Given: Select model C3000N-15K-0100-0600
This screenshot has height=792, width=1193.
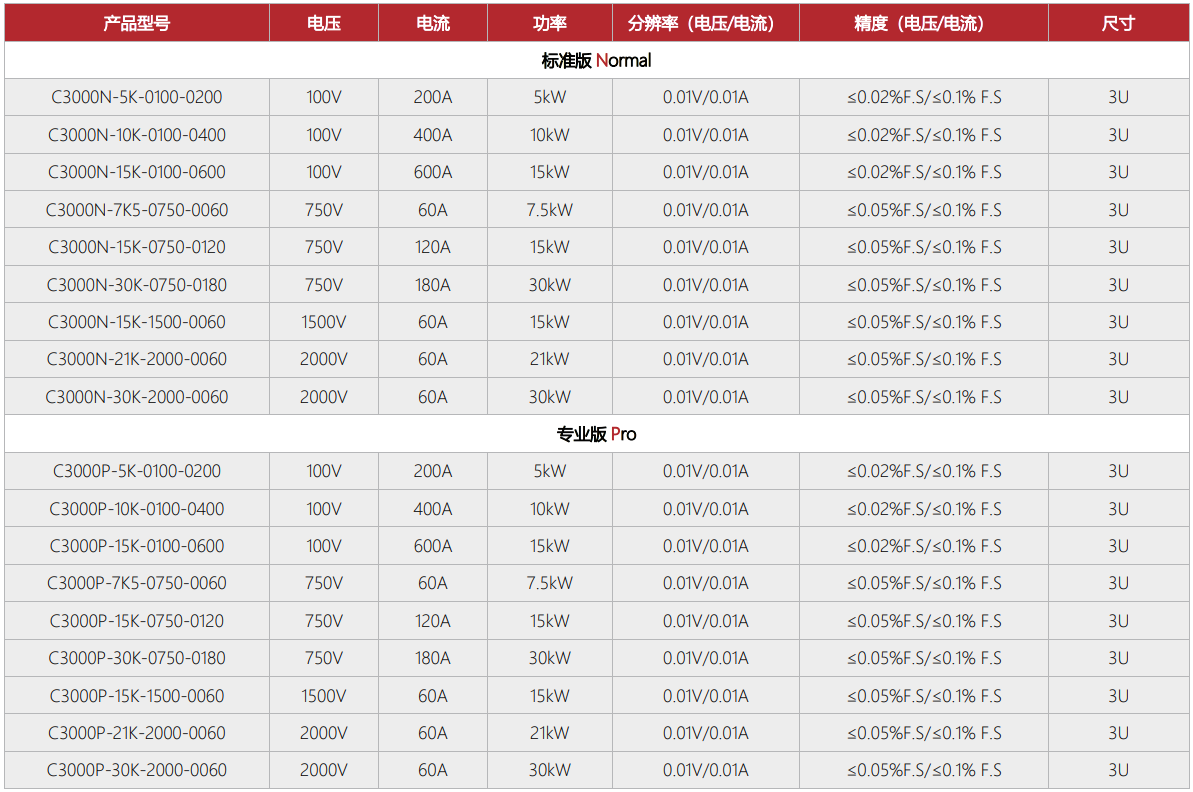Looking at the screenshot, I should (x=137, y=172).
